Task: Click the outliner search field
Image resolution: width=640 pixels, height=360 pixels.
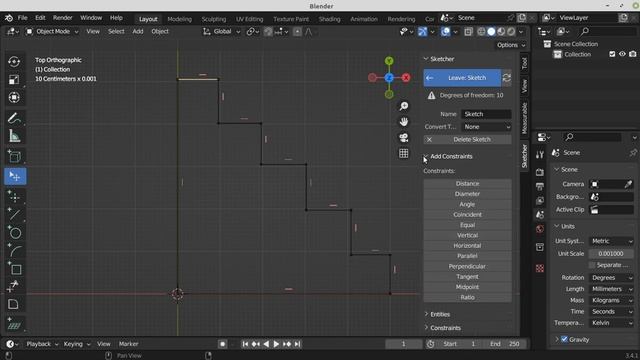Action: 608,31
